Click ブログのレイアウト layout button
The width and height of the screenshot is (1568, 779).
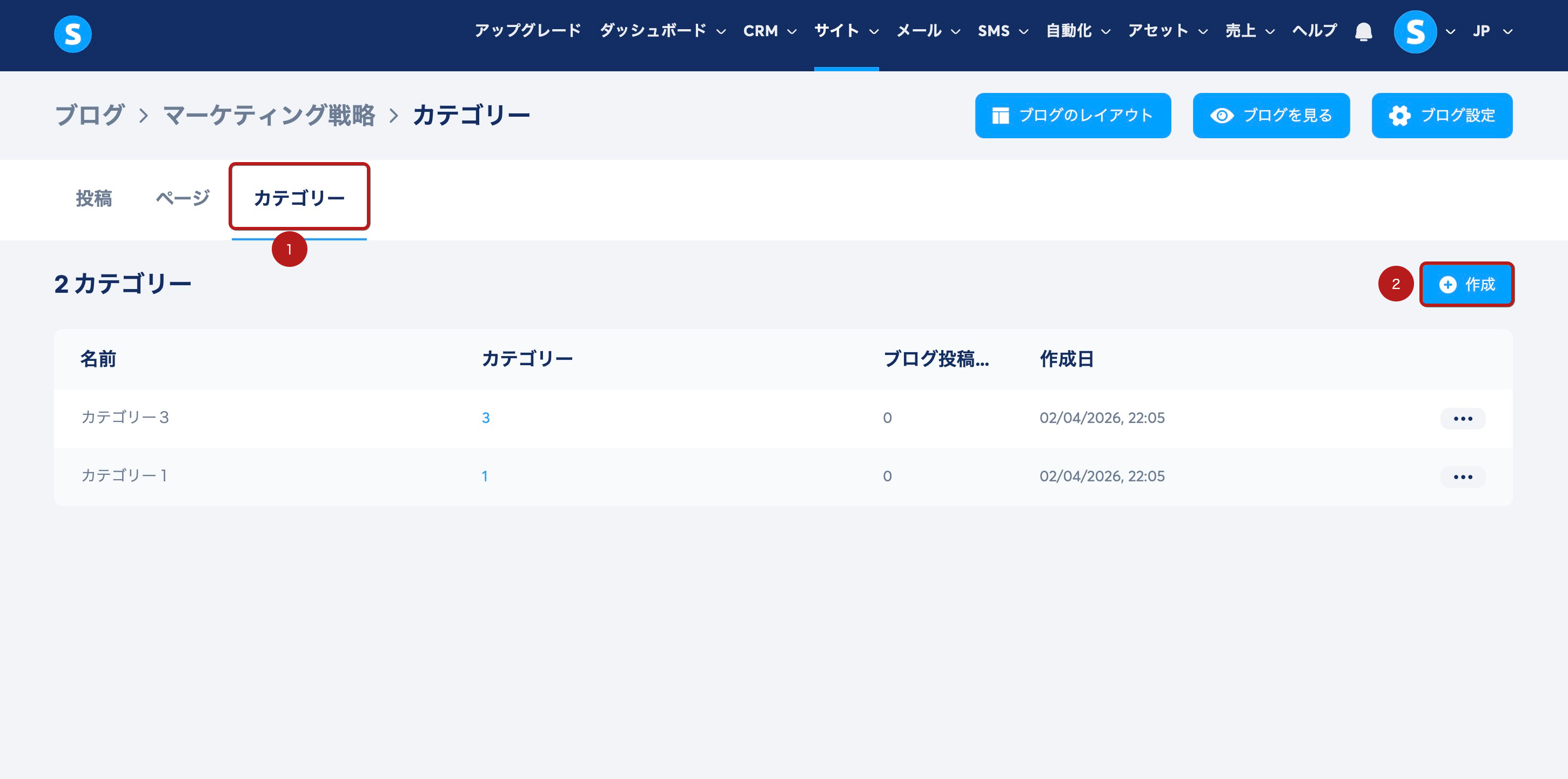[1073, 116]
